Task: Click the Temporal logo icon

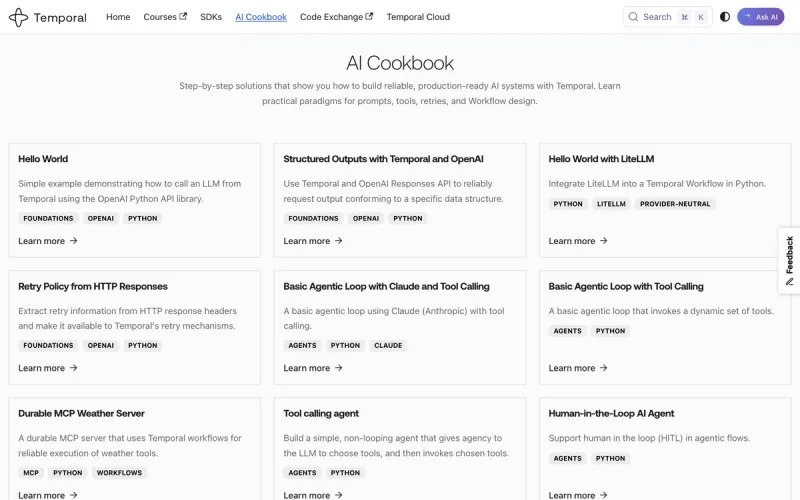Action: pos(18,17)
